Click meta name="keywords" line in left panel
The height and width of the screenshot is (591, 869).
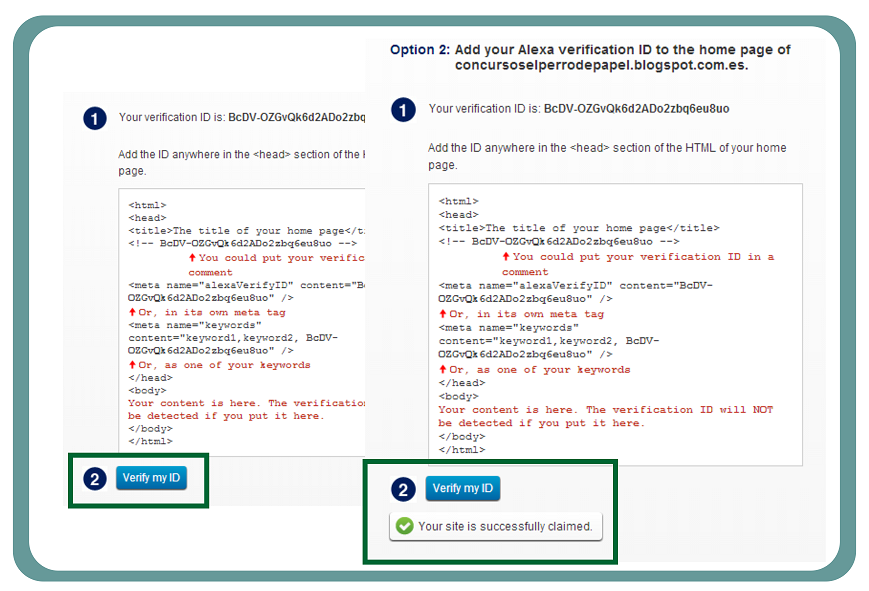pos(195,325)
